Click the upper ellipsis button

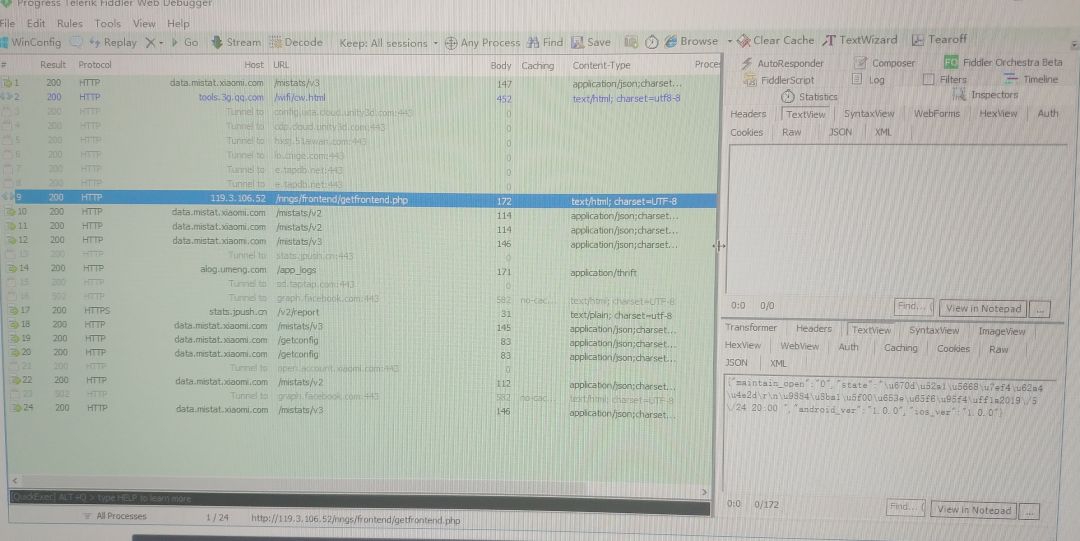coord(1040,309)
